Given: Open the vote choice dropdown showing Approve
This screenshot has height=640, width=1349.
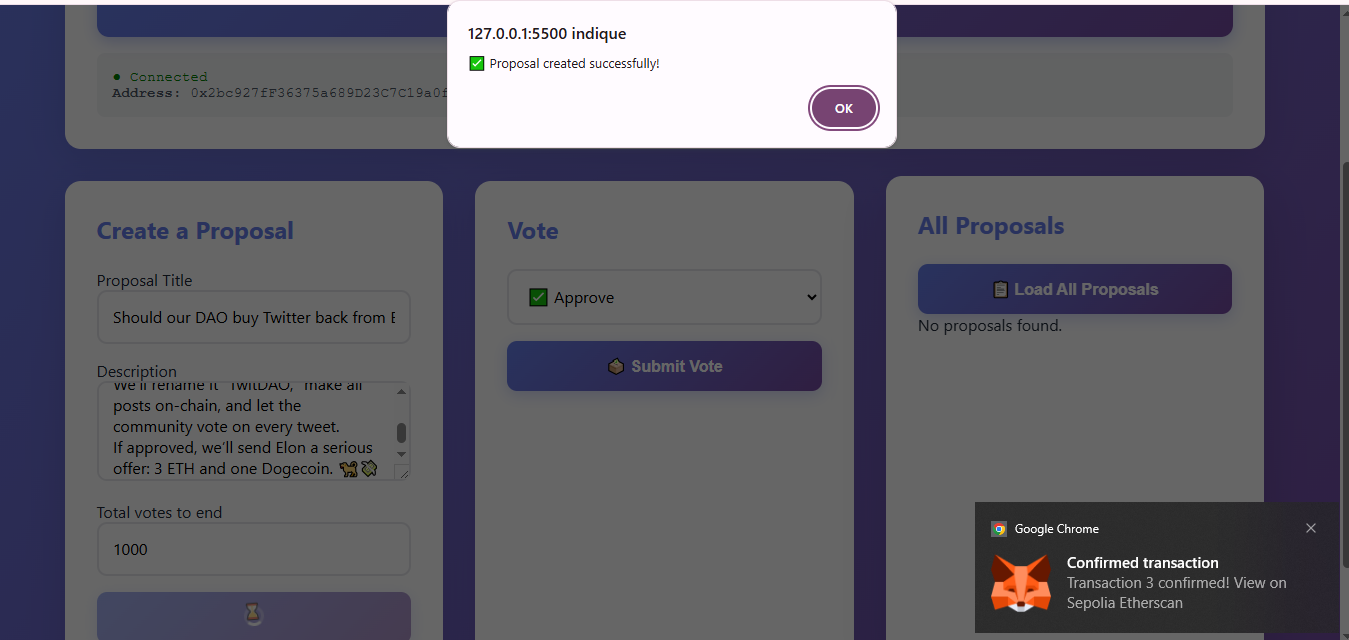Looking at the screenshot, I should [663, 296].
